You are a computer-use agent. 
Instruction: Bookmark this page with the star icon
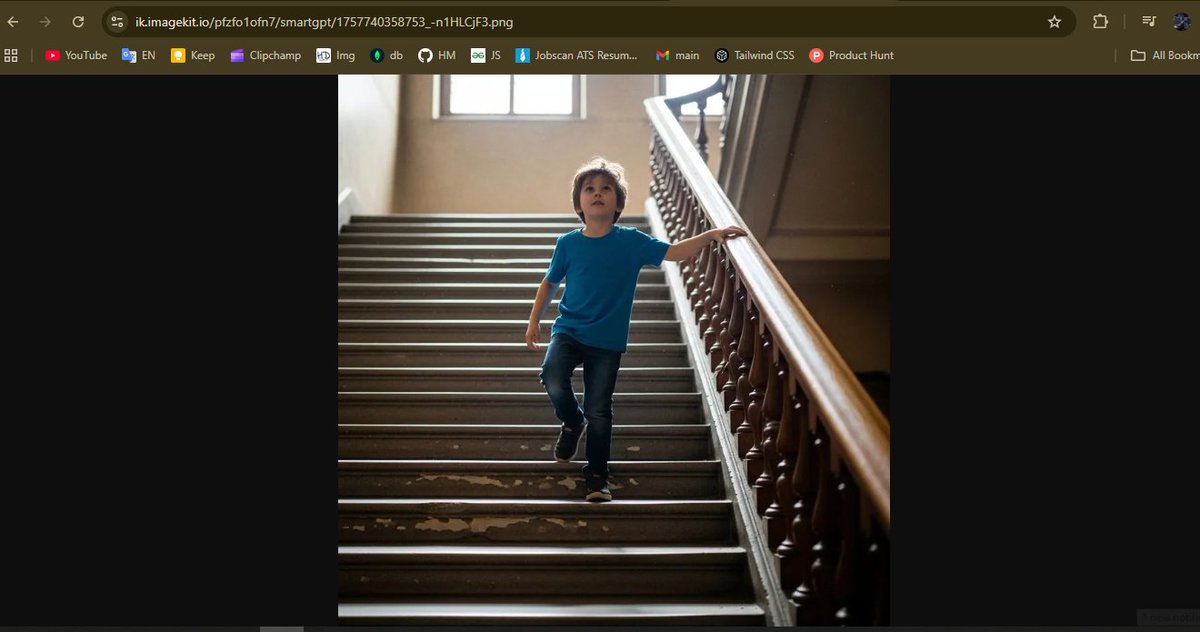click(1054, 21)
